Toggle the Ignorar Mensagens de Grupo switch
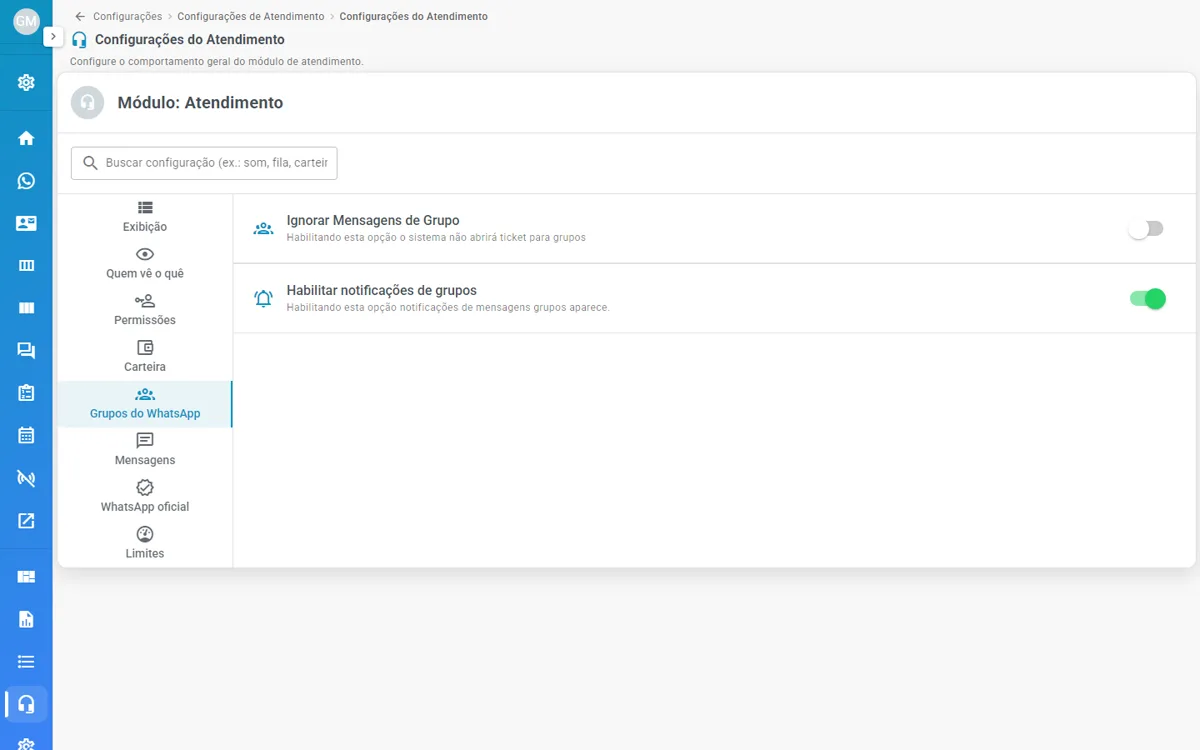 coord(1146,229)
